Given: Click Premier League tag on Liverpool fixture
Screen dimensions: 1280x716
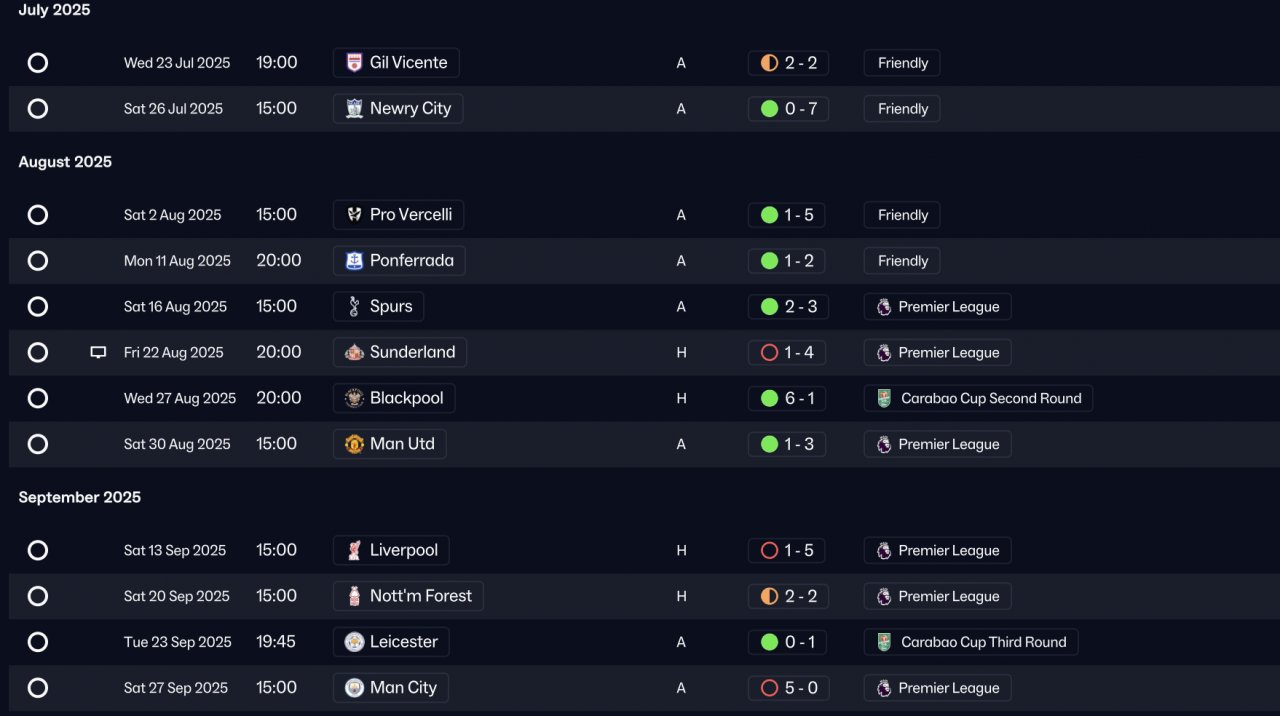Looking at the screenshot, I should (937, 550).
